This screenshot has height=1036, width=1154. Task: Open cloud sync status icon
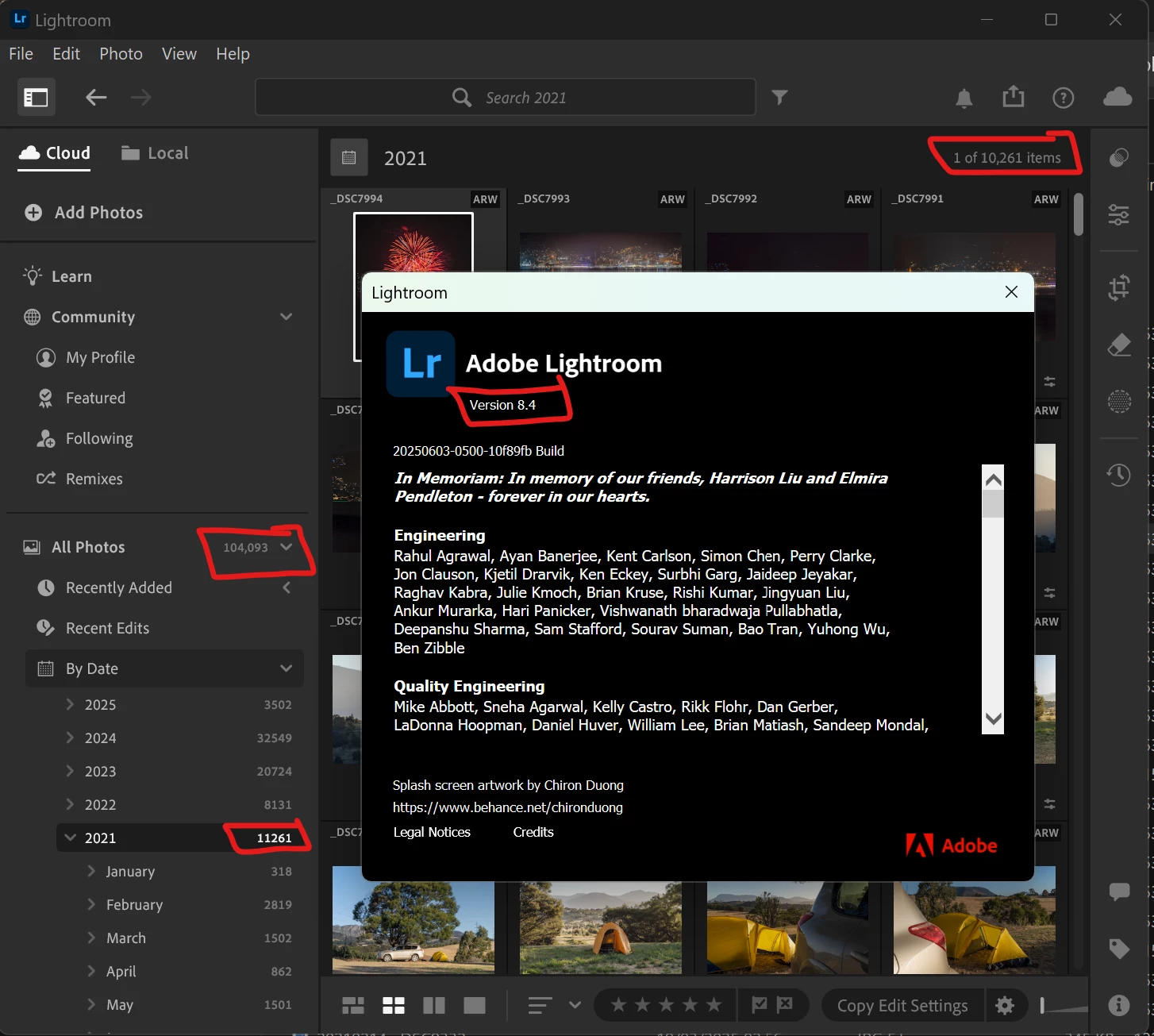click(x=1117, y=97)
